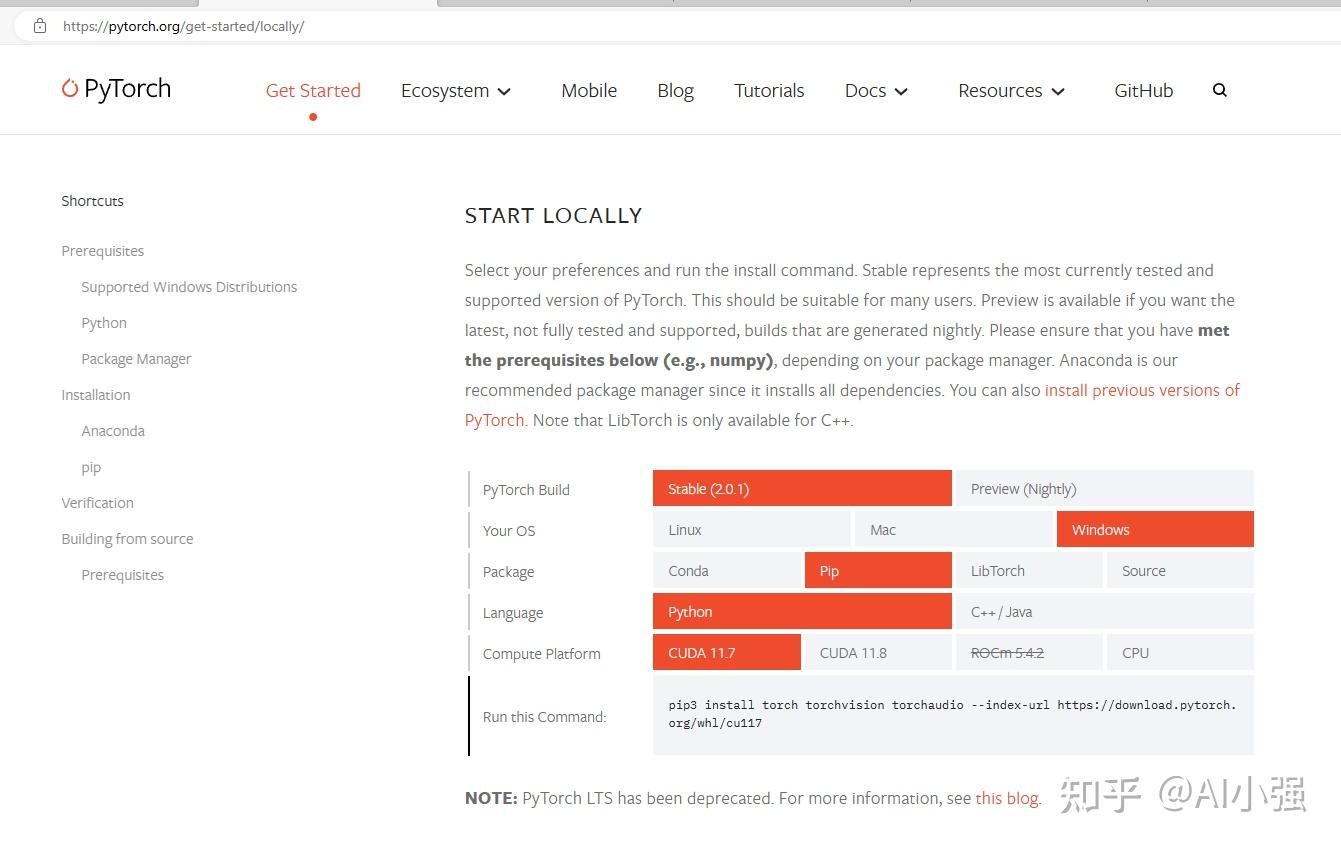Select CPU compute platform
Viewport: 1341px width, 850px height.
1179,653
